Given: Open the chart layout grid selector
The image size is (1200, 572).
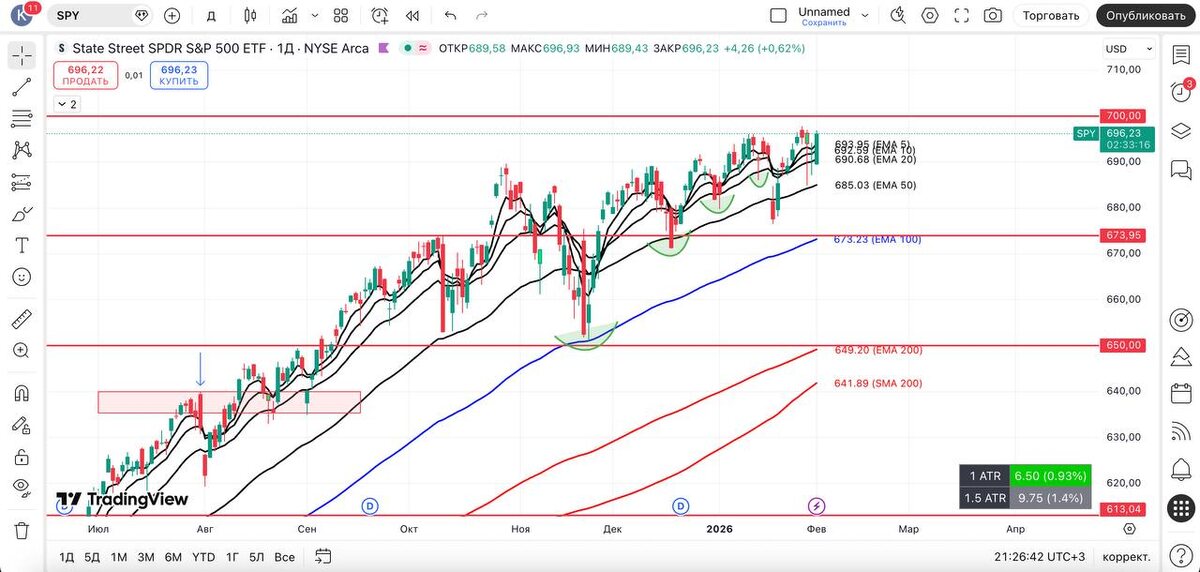Looking at the screenshot, I should 778,15.
